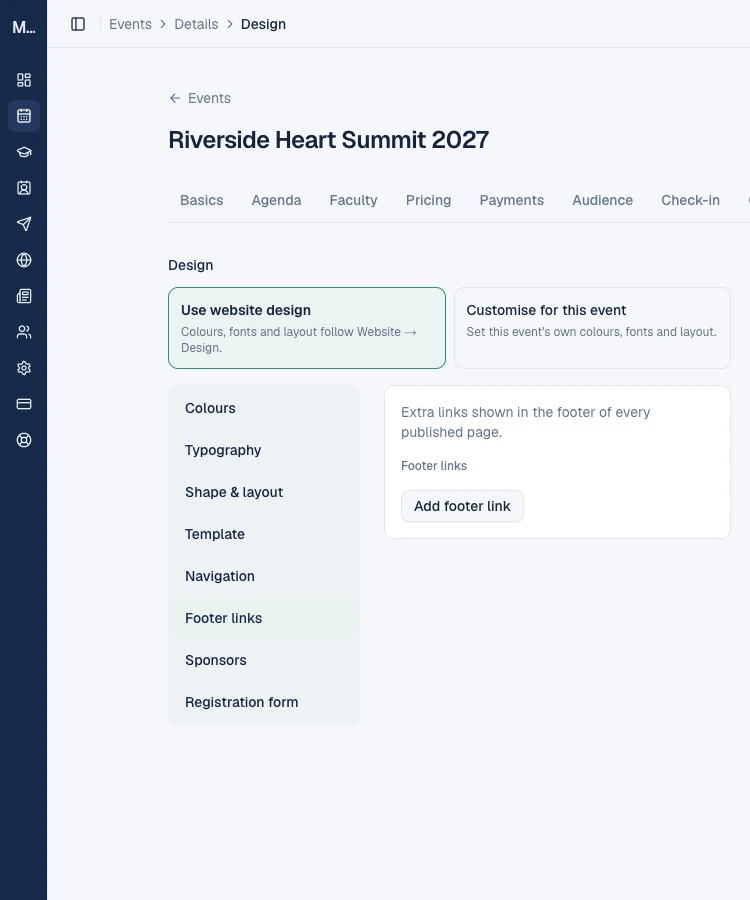Screen dimensions: 750x900
Task: Open the calendar events icon in sidebar
Action: pyautogui.click(x=24, y=116)
